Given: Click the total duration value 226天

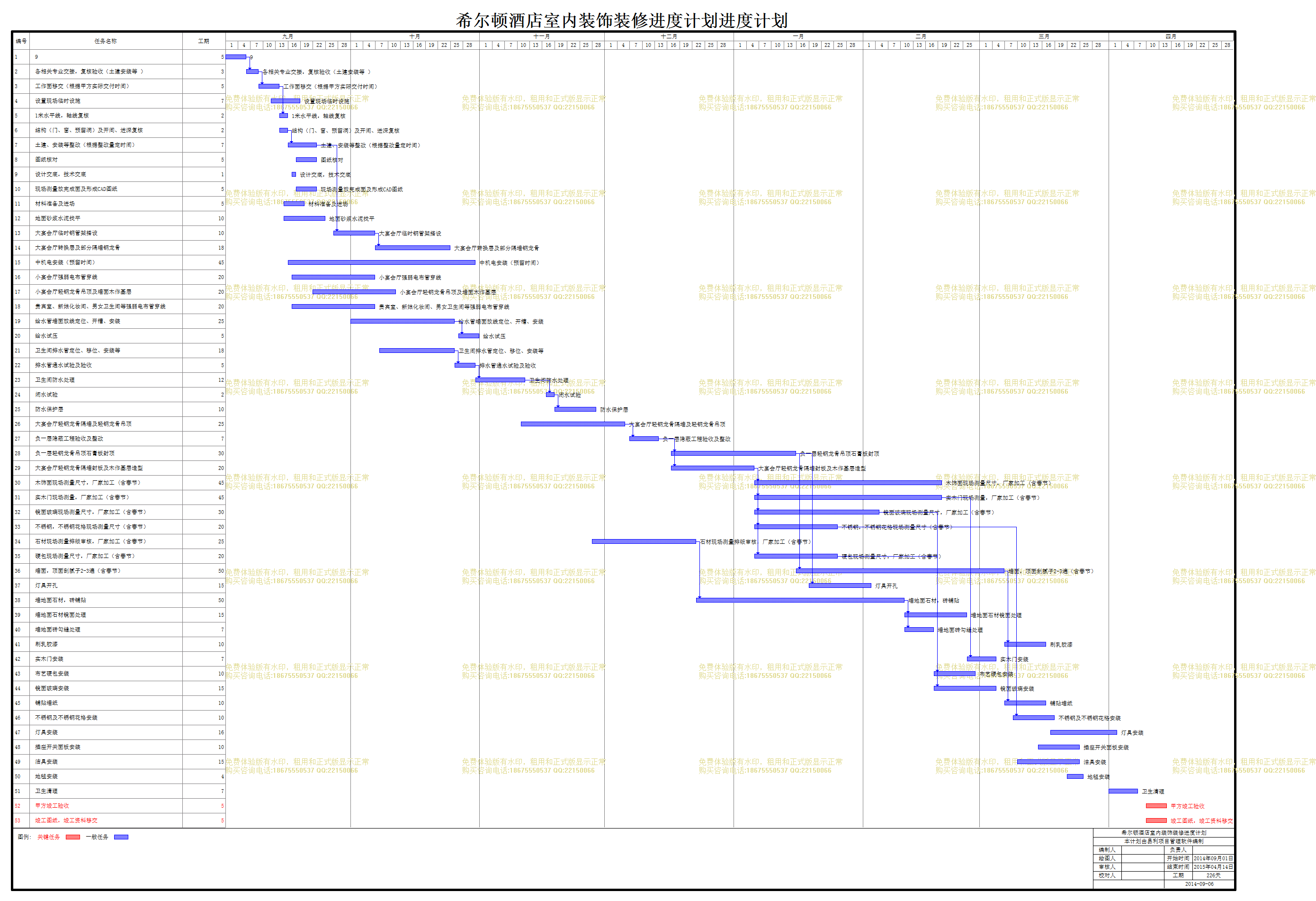Looking at the screenshot, I should click(1213, 875).
